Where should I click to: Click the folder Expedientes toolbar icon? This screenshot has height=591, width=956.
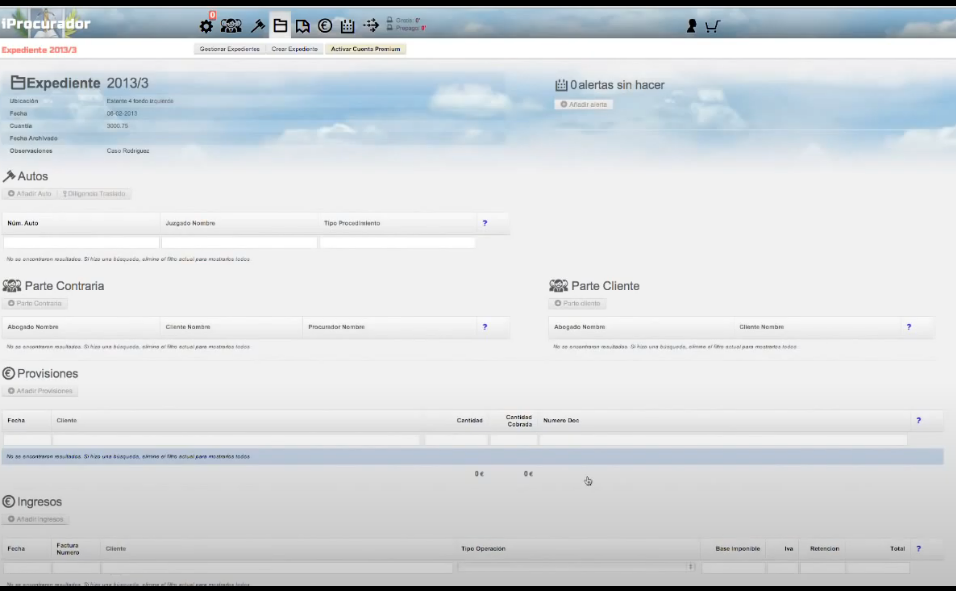click(280, 26)
